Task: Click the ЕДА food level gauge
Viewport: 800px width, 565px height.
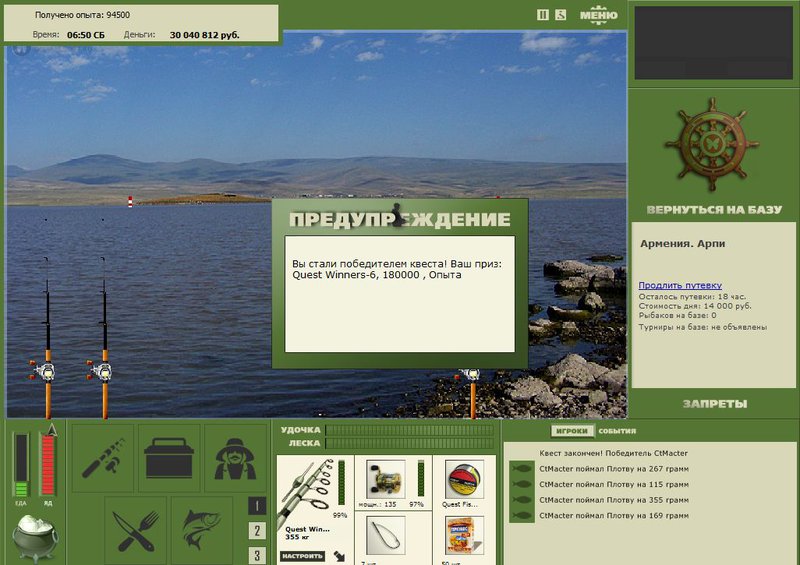Action: (21, 465)
